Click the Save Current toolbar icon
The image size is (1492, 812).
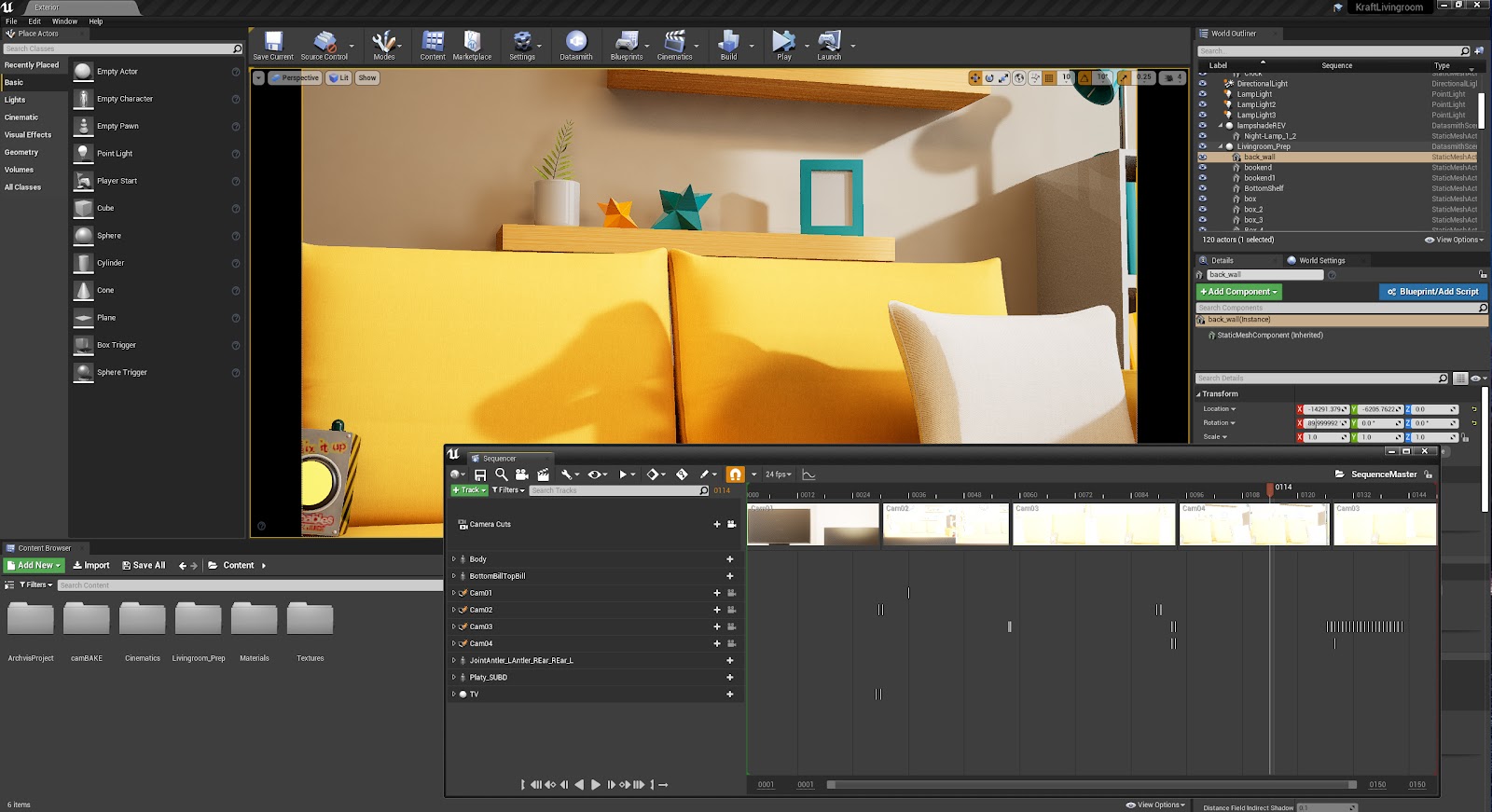click(x=273, y=44)
